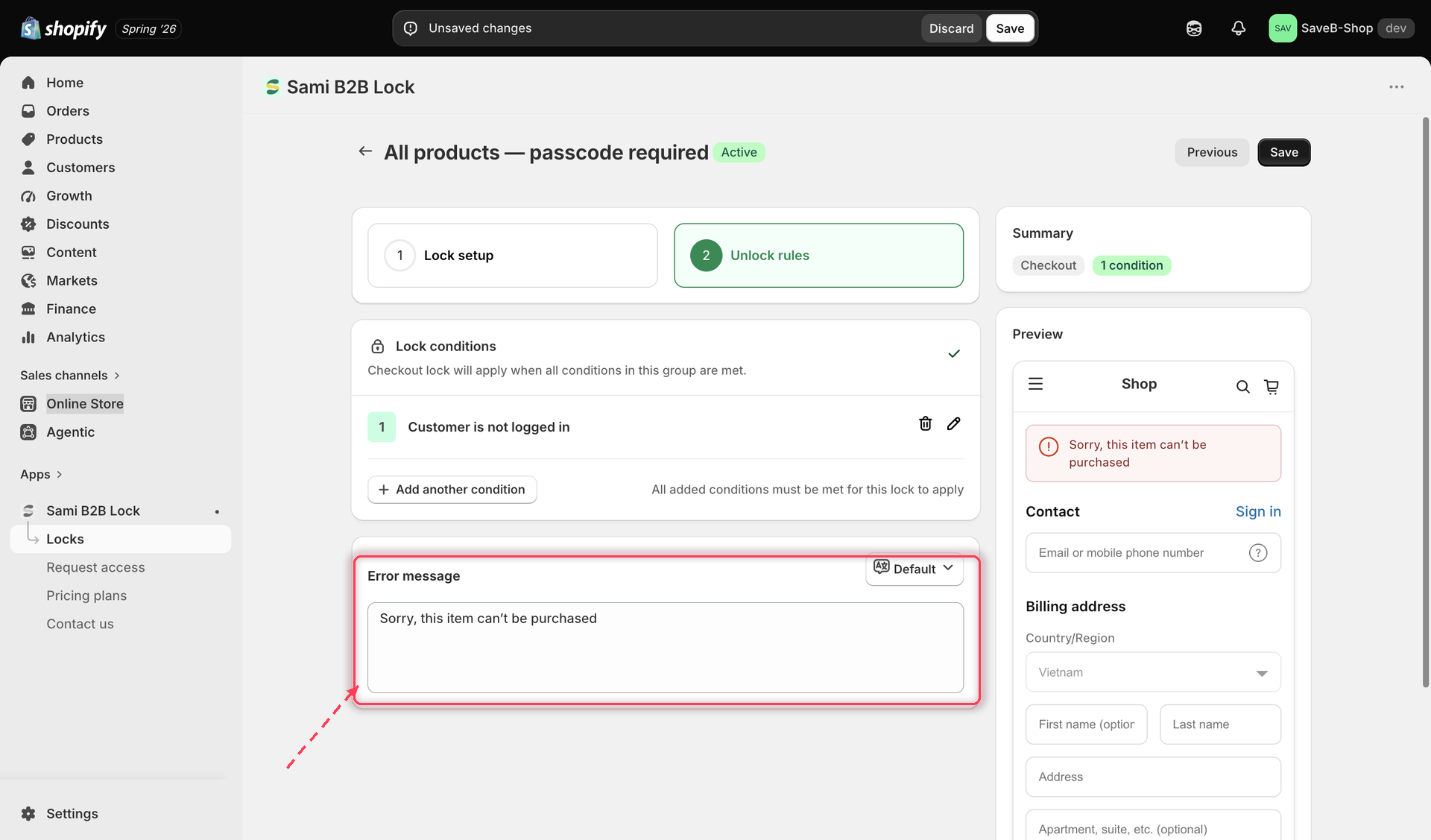Click the help icon in the email field
This screenshot has height=840, width=1431.
(1258, 553)
